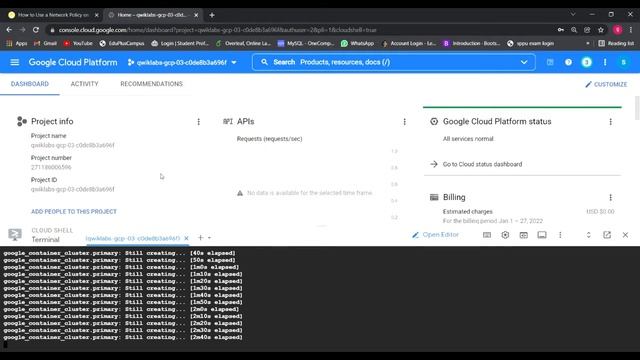The image size is (640, 360).
Task: Close the Cloud Shell panel
Action: tap(625, 235)
